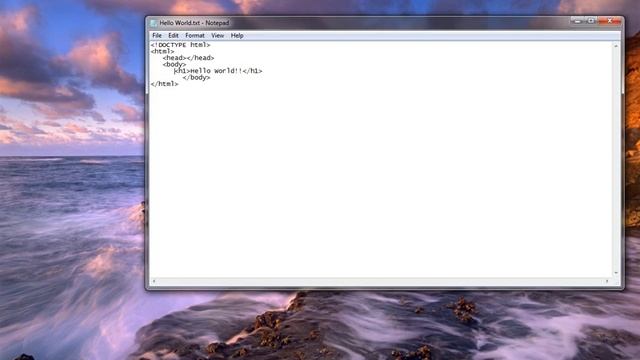
Task: Open the Edit menu
Action: coord(173,36)
